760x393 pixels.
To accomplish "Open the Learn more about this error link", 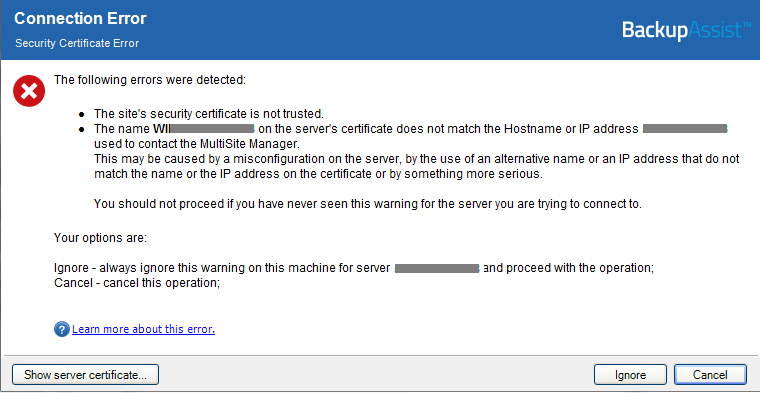I will click(x=143, y=330).
